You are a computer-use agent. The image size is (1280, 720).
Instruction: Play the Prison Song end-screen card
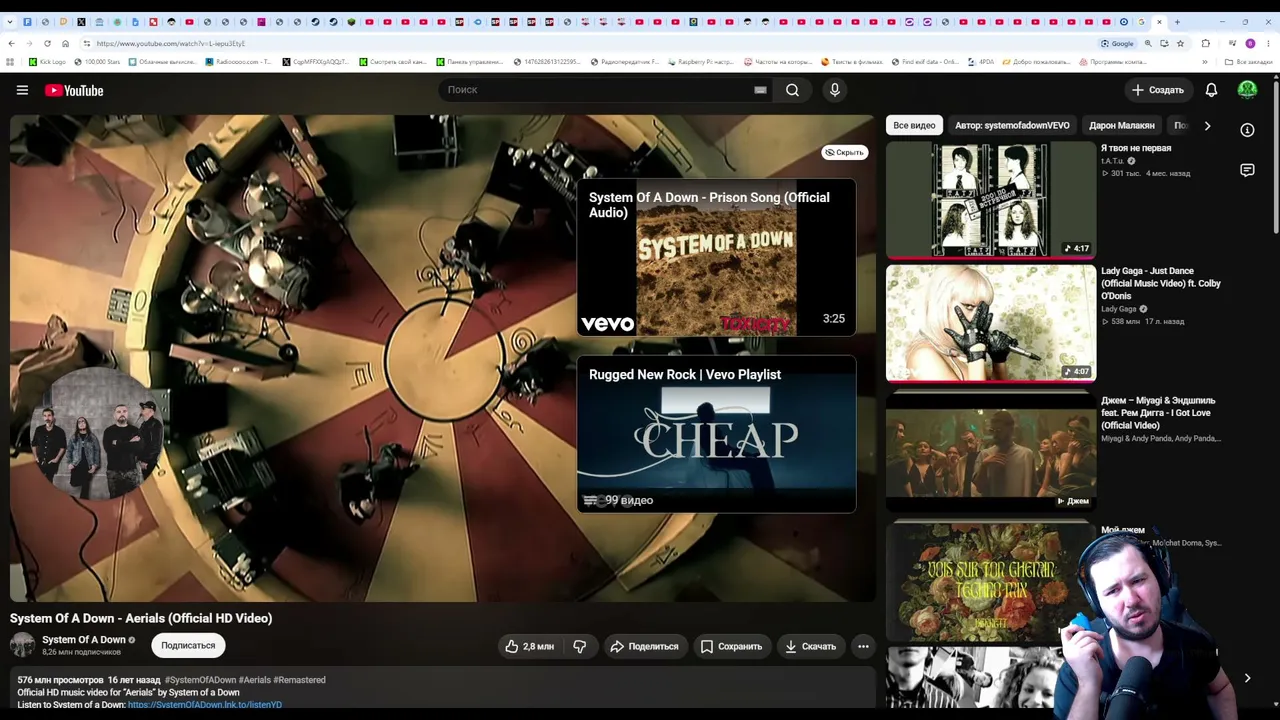(x=717, y=257)
